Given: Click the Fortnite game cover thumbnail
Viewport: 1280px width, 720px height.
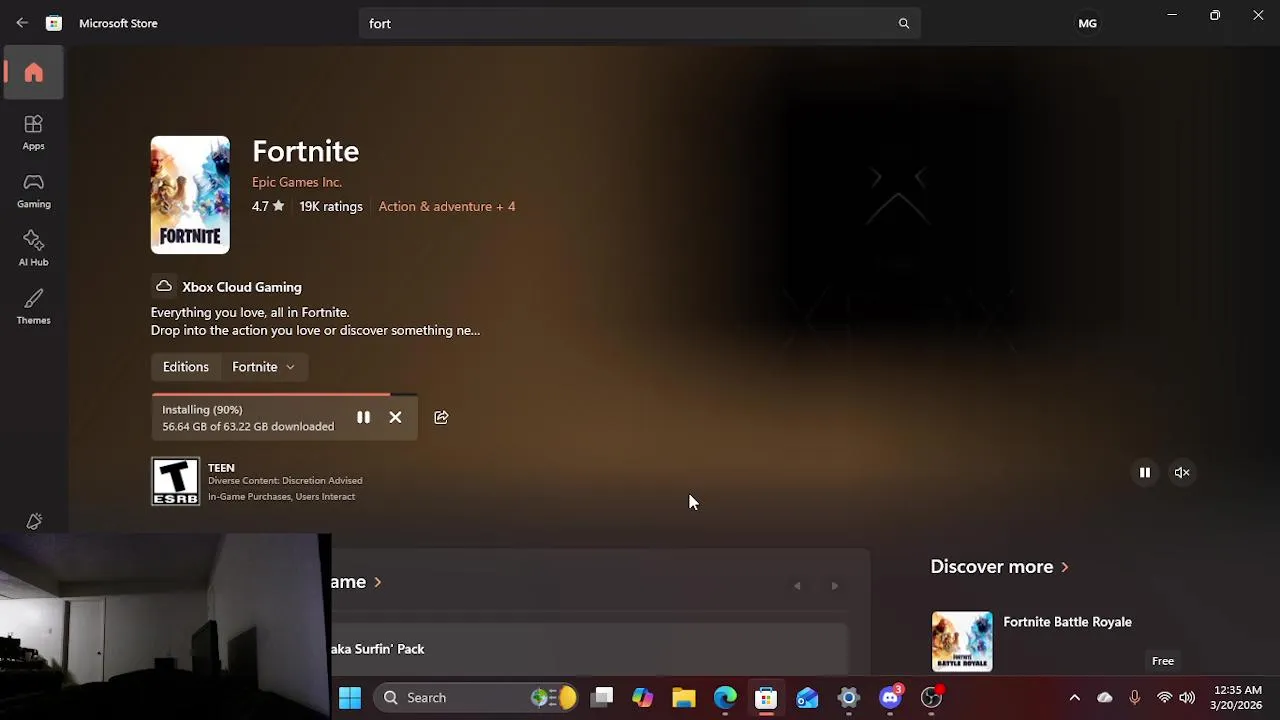Looking at the screenshot, I should coord(190,195).
